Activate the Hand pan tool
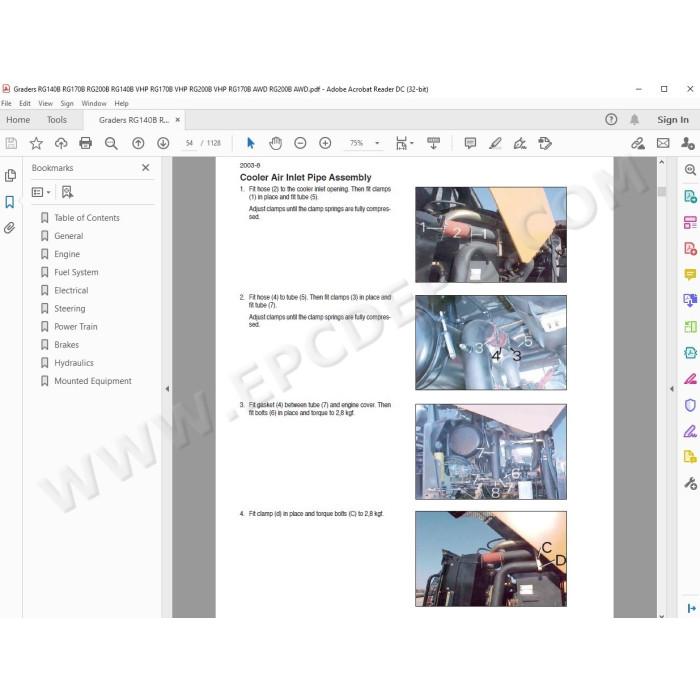Image resolution: width=700 pixels, height=700 pixels. [275, 143]
